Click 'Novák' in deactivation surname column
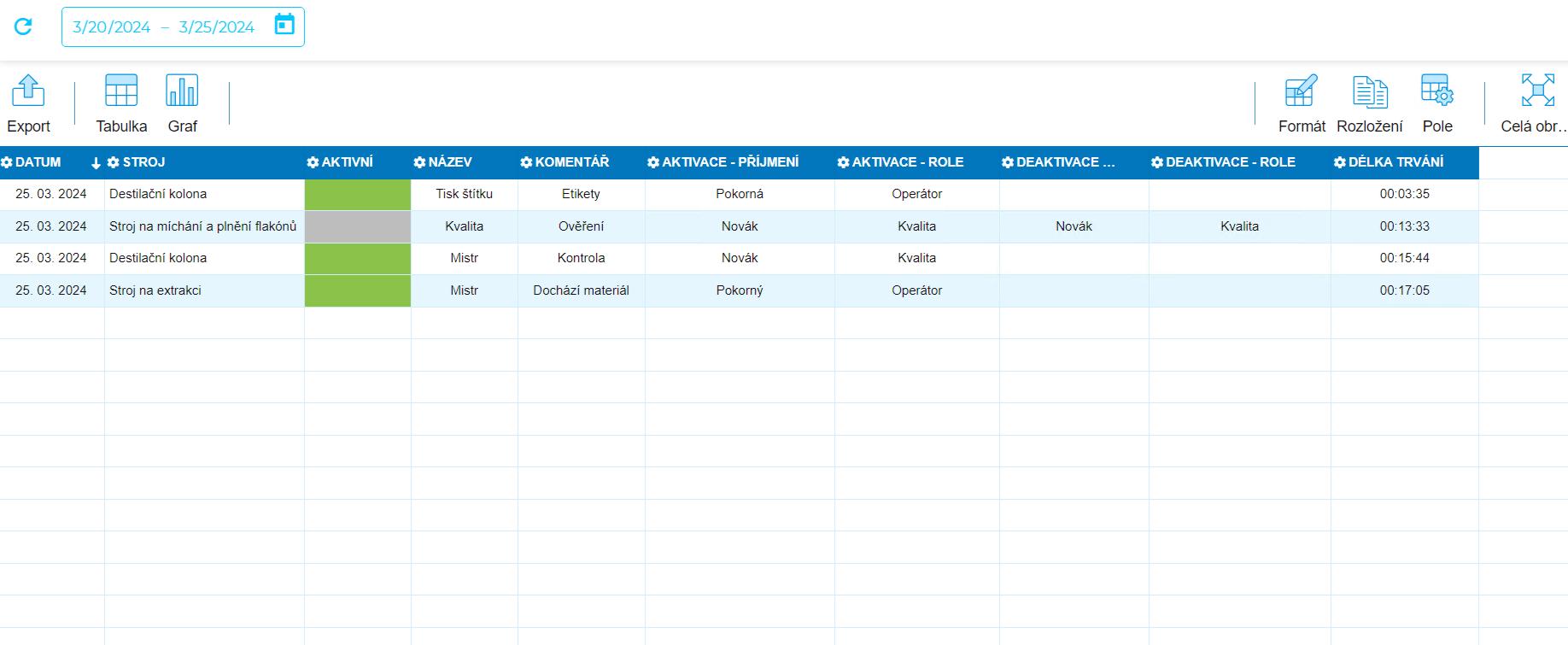 click(1074, 226)
